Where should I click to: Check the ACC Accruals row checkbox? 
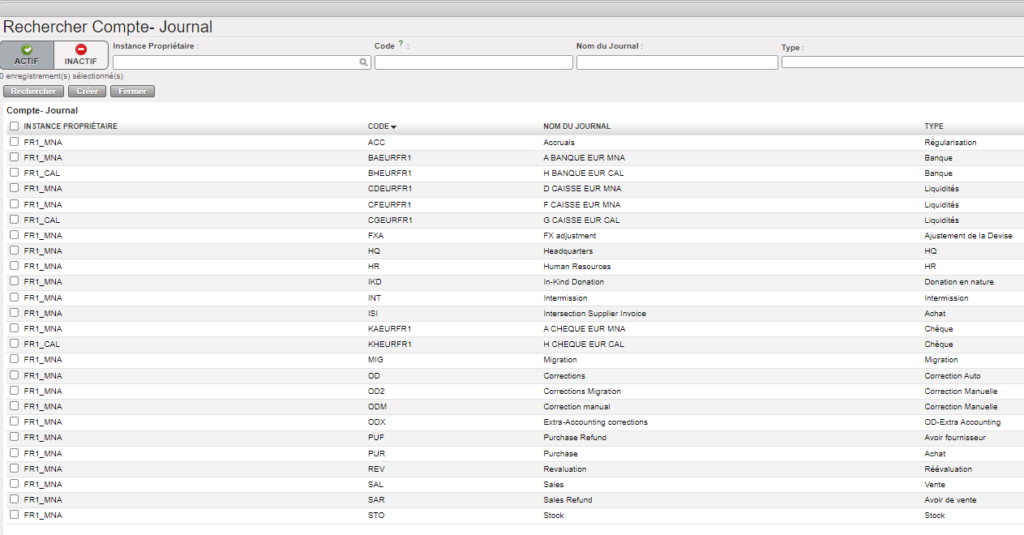[14, 142]
